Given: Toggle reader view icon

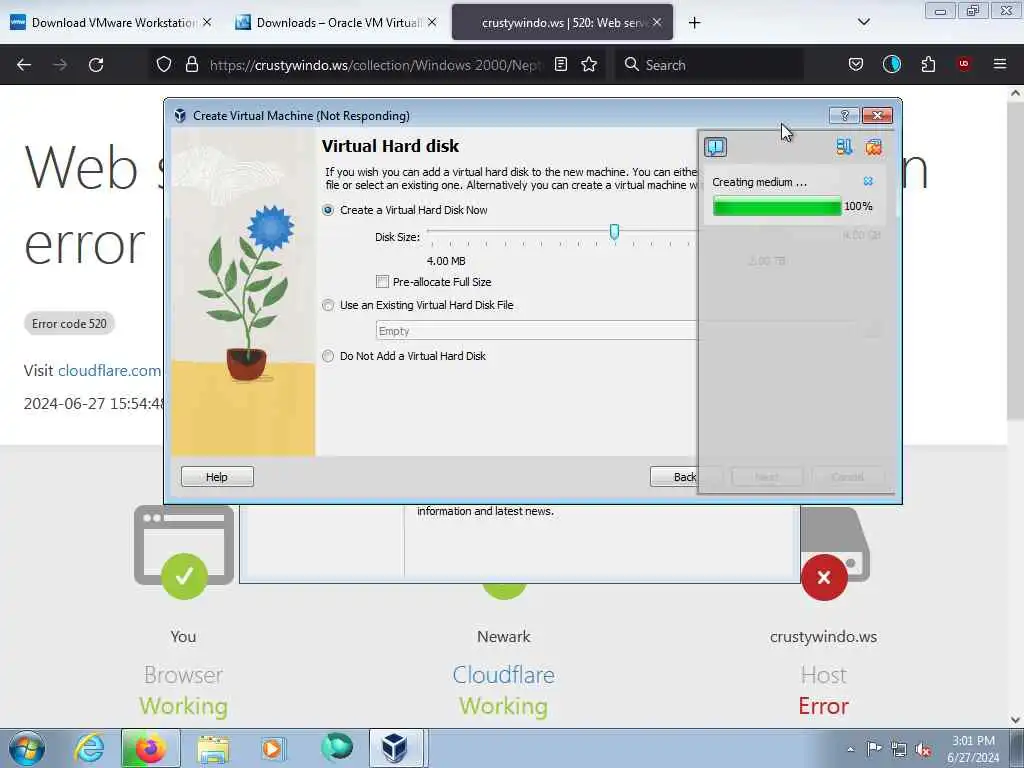Looking at the screenshot, I should [560, 64].
